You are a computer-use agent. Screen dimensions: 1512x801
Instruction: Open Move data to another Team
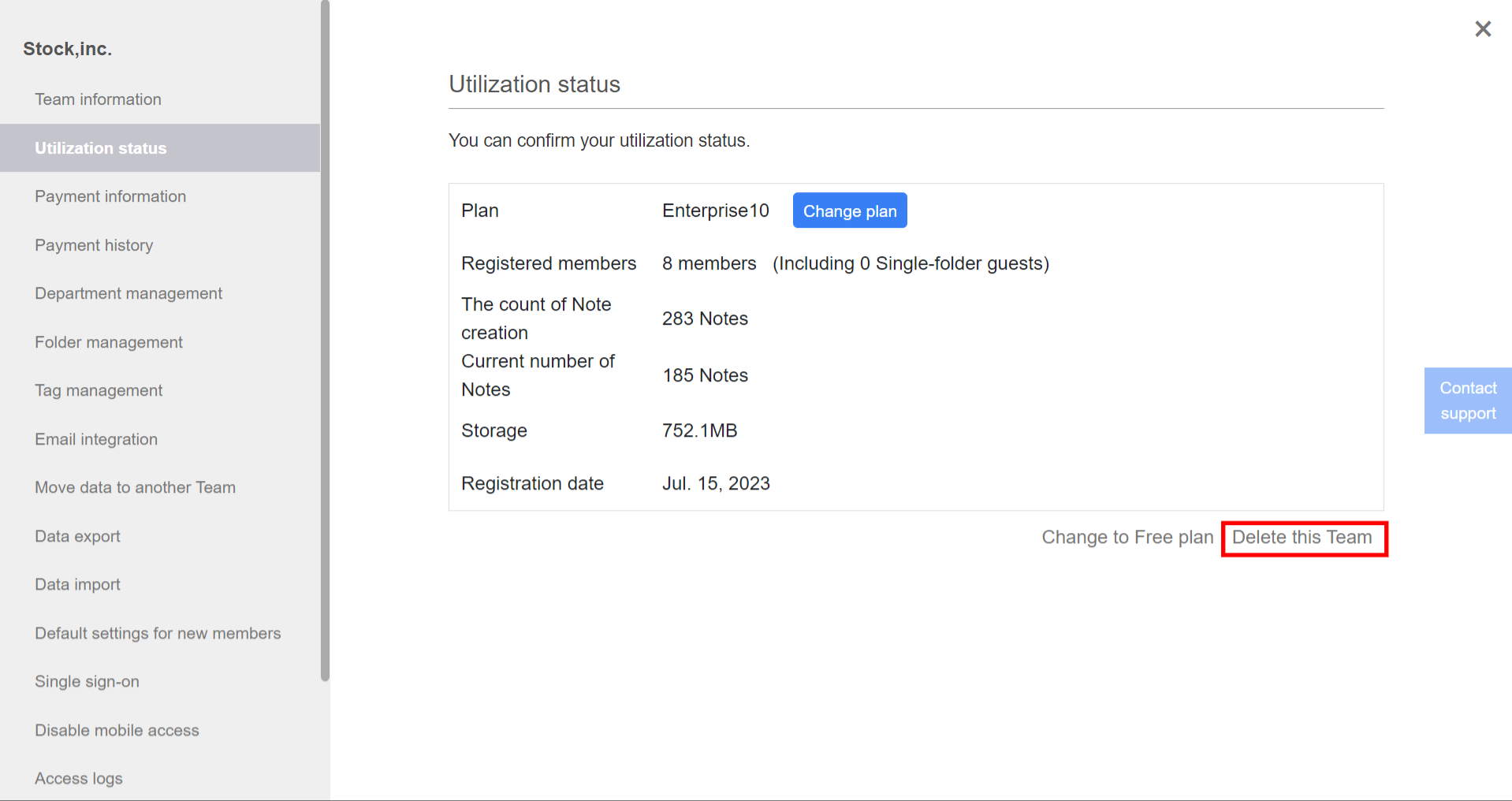135,487
